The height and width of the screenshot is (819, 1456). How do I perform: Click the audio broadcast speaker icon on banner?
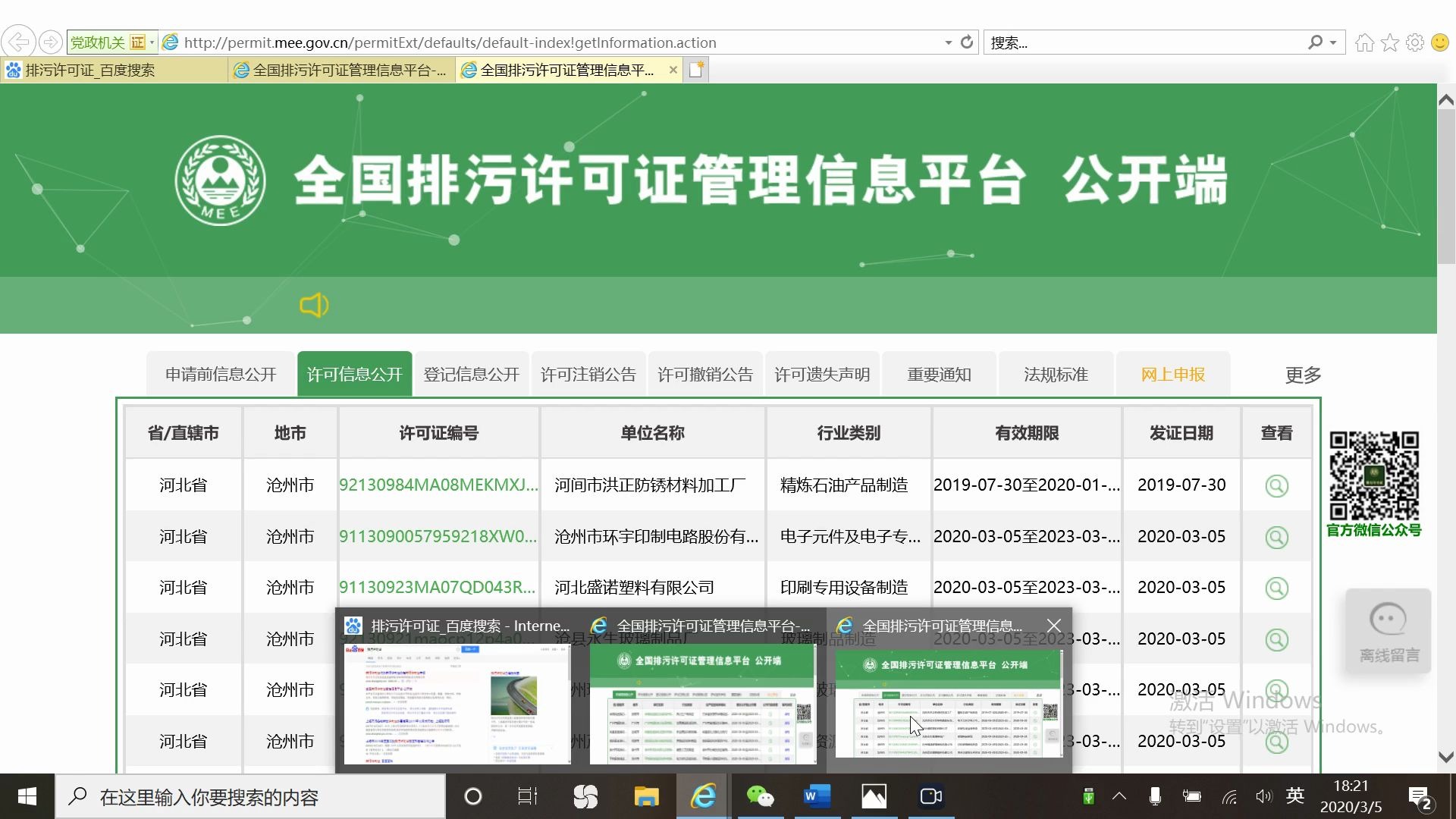click(x=314, y=306)
